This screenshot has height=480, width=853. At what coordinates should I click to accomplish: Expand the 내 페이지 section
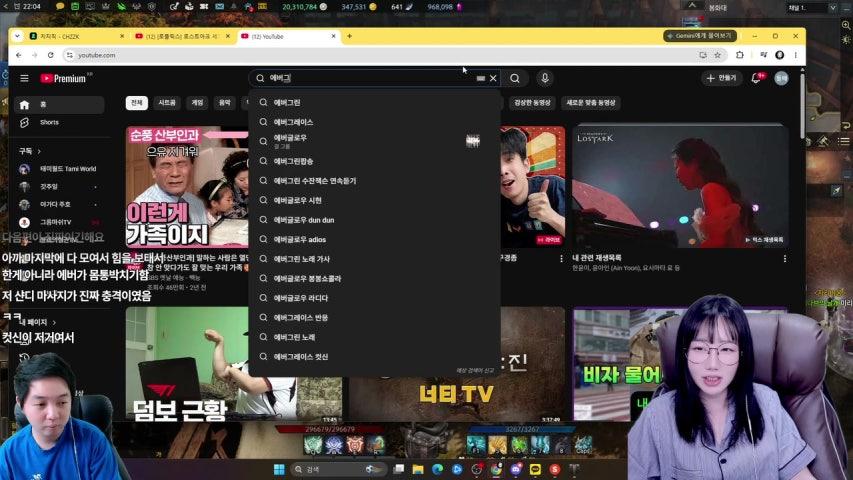click(x=37, y=322)
